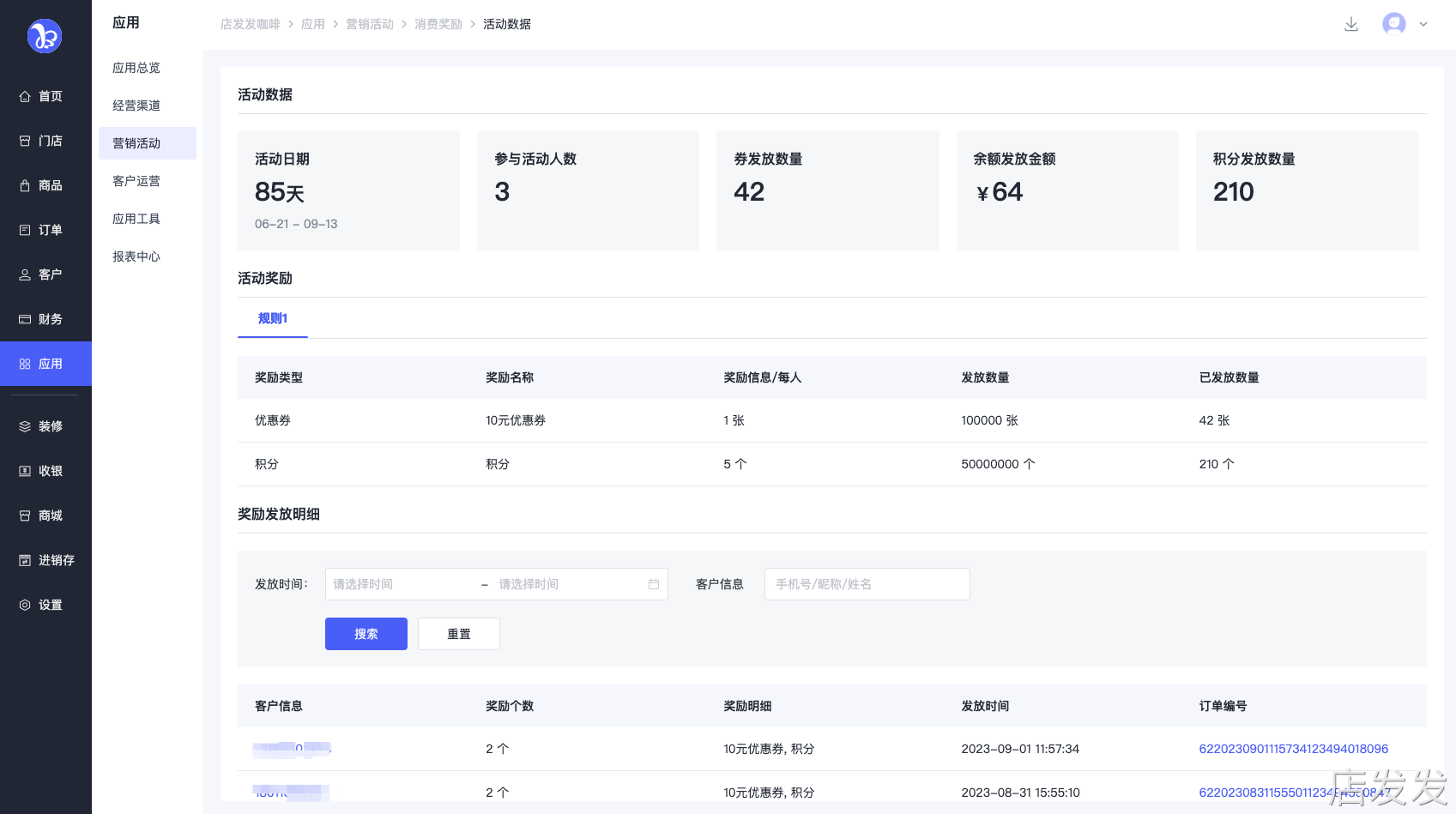Click the end time 请选择时间 field
The image size is (1456, 814).
[x=567, y=584]
